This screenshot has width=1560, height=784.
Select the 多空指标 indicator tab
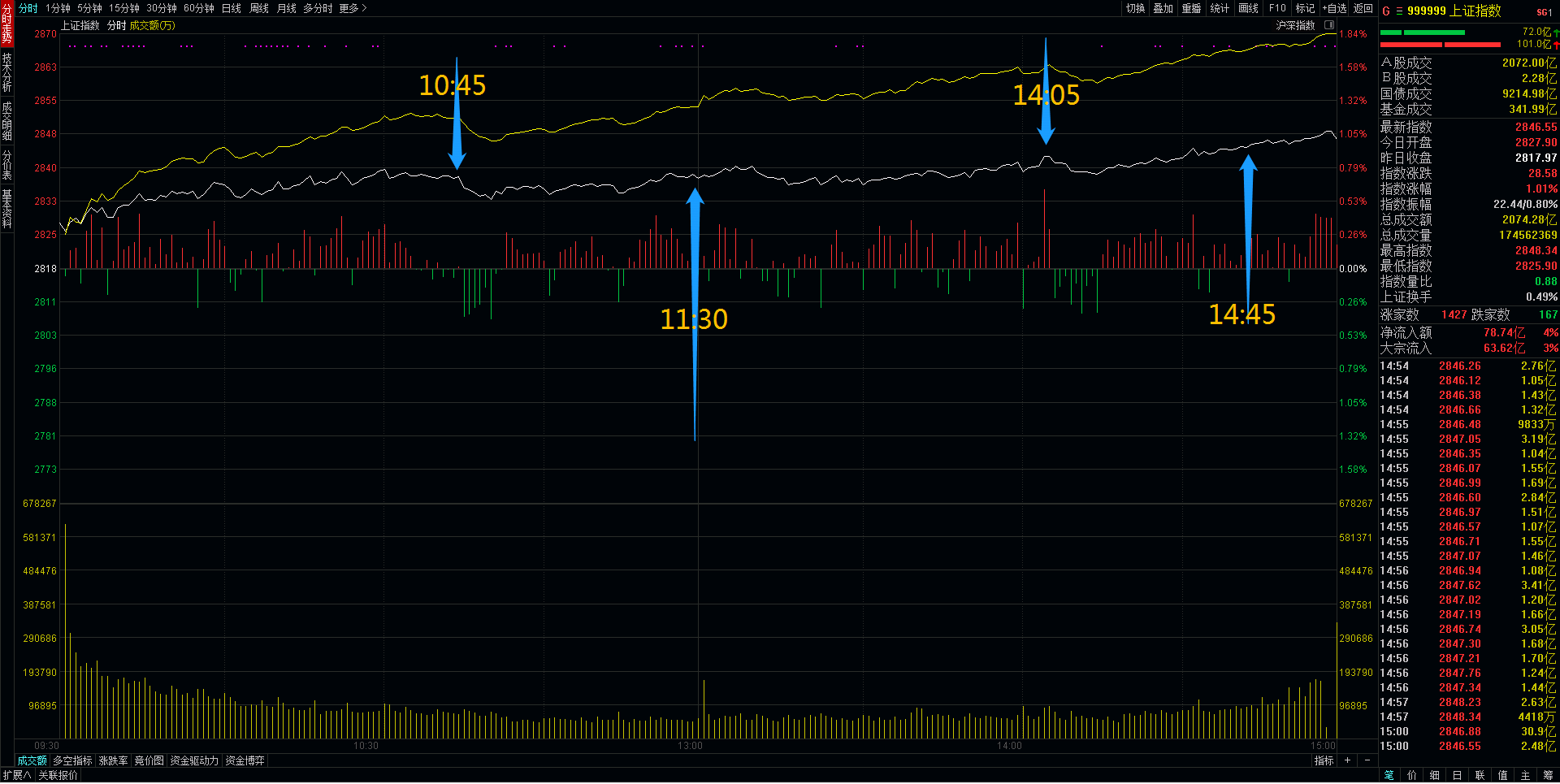(72, 760)
